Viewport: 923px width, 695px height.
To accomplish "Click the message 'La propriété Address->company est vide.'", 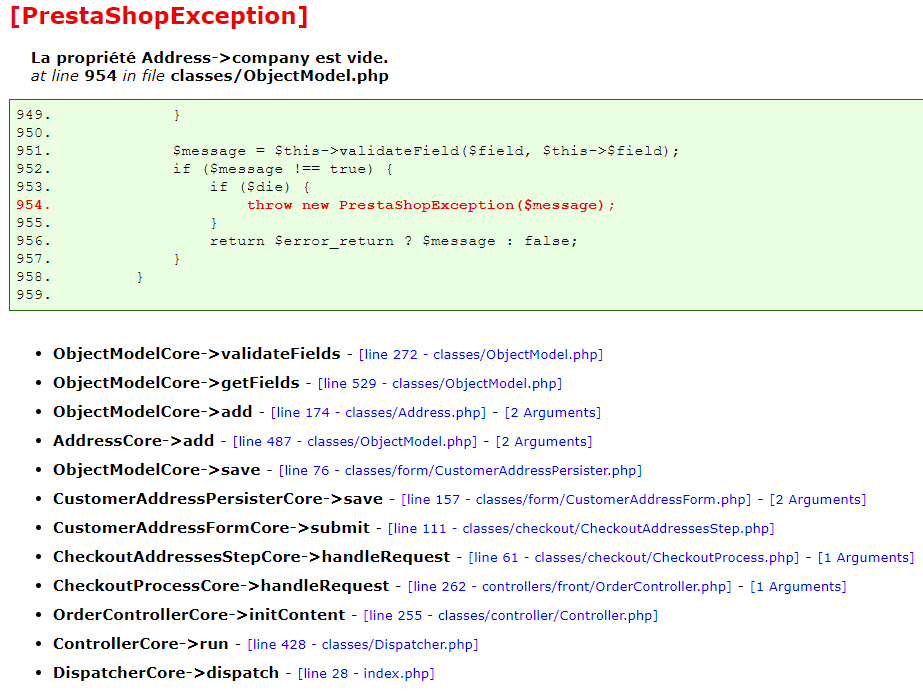I will pyautogui.click(x=210, y=58).
